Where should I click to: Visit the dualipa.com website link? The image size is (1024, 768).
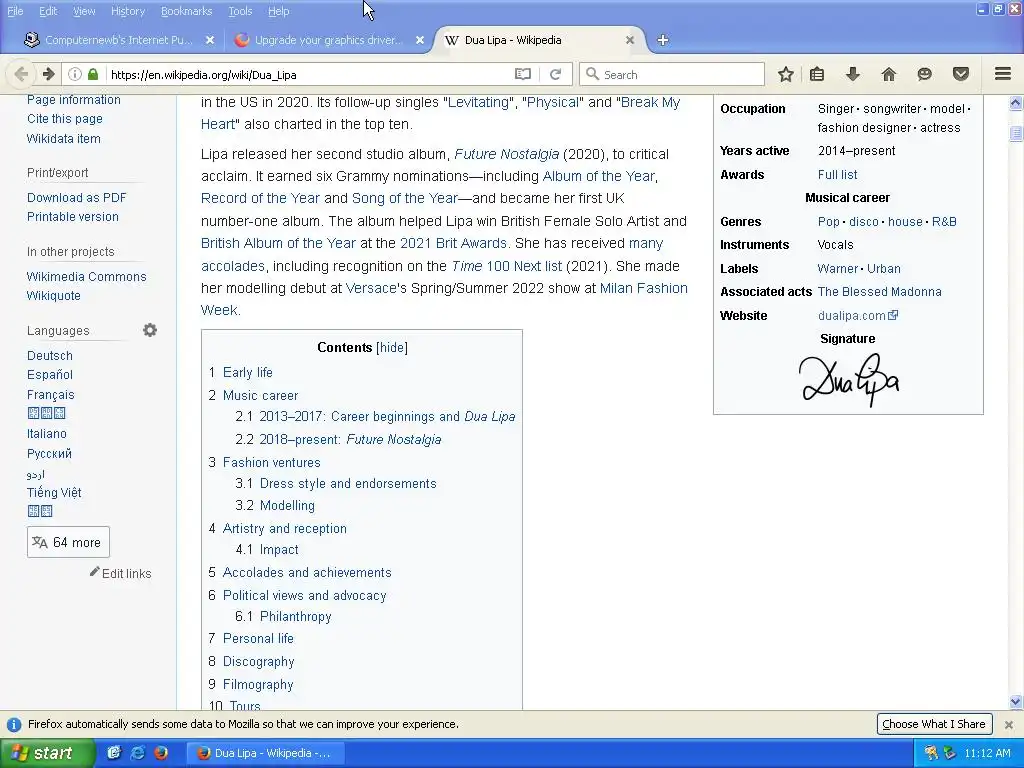[x=857, y=315]
